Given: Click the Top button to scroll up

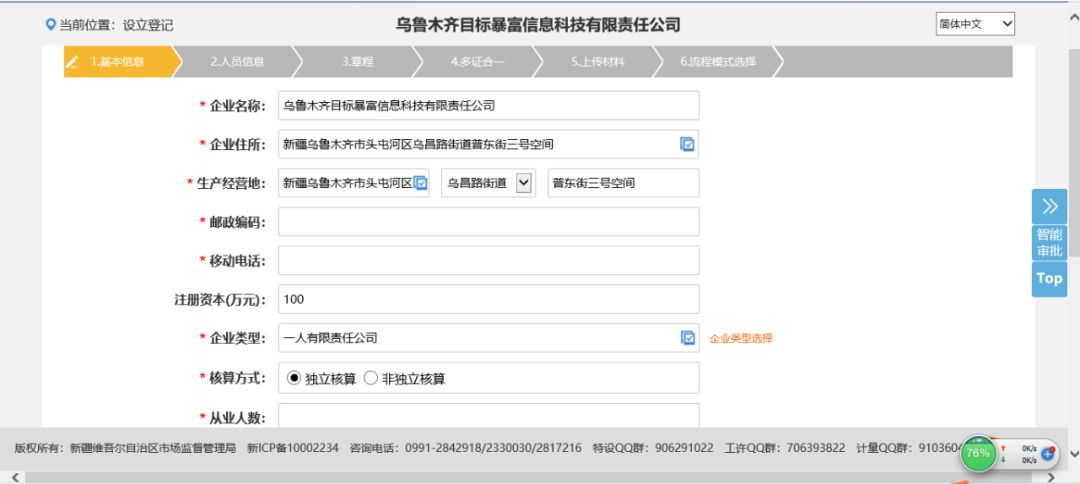Looking at the screenshot, I should click(x=1049, y=279).
